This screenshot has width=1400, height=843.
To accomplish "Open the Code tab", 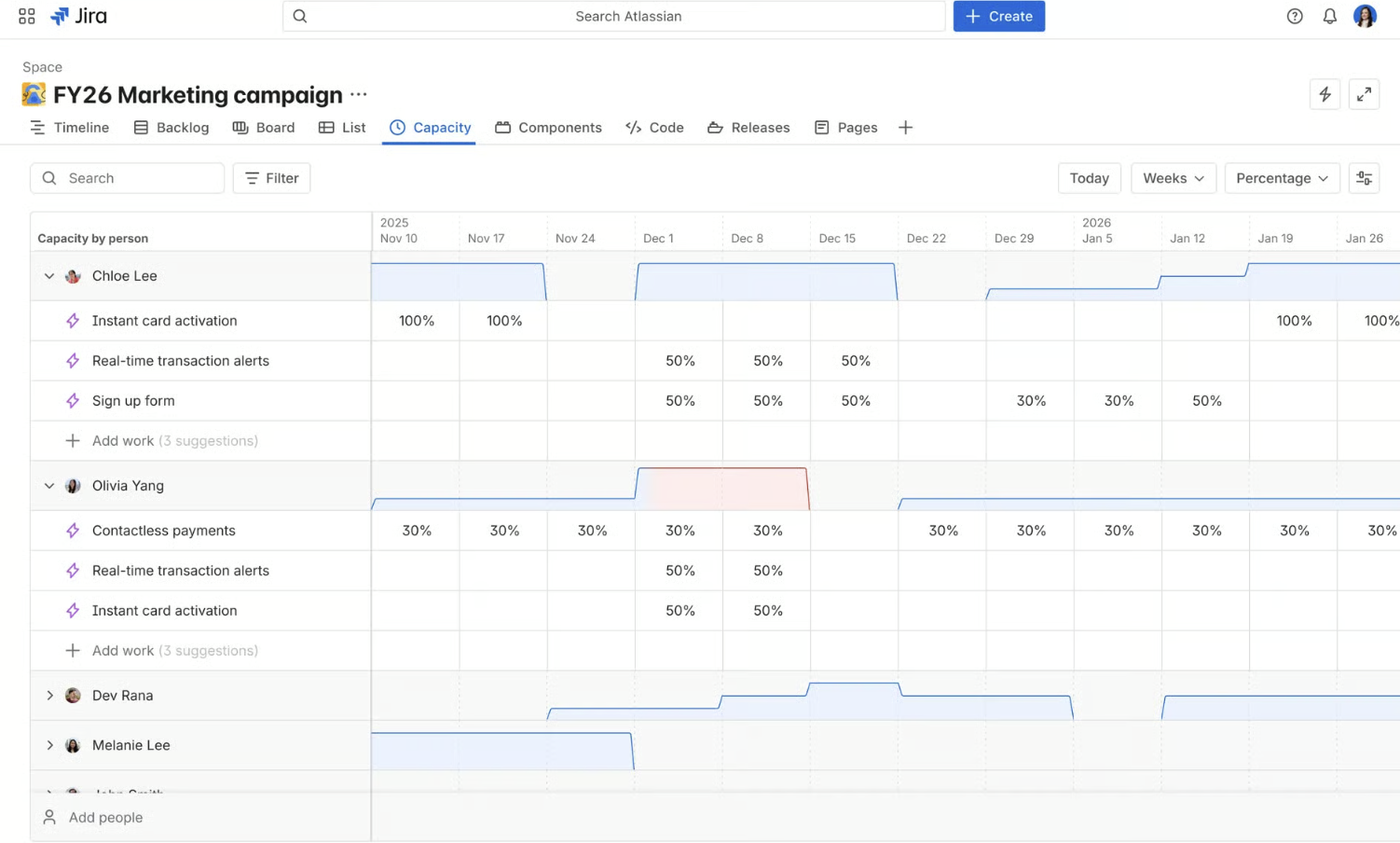I will pyautogui.click(x=654, y=128).
